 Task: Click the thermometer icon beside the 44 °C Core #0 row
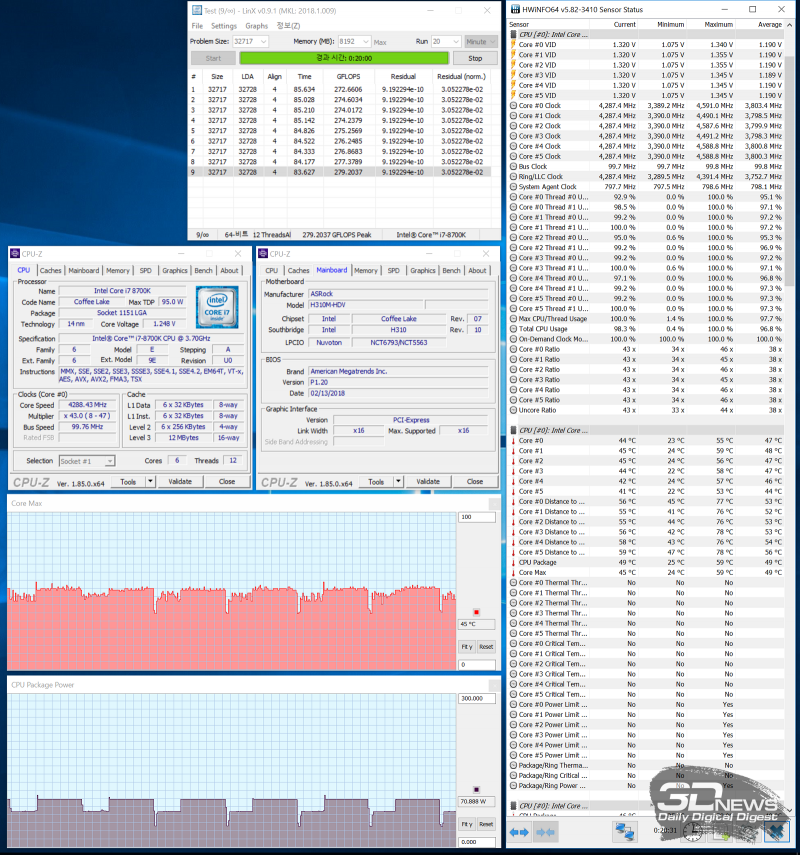coord(513,441)
